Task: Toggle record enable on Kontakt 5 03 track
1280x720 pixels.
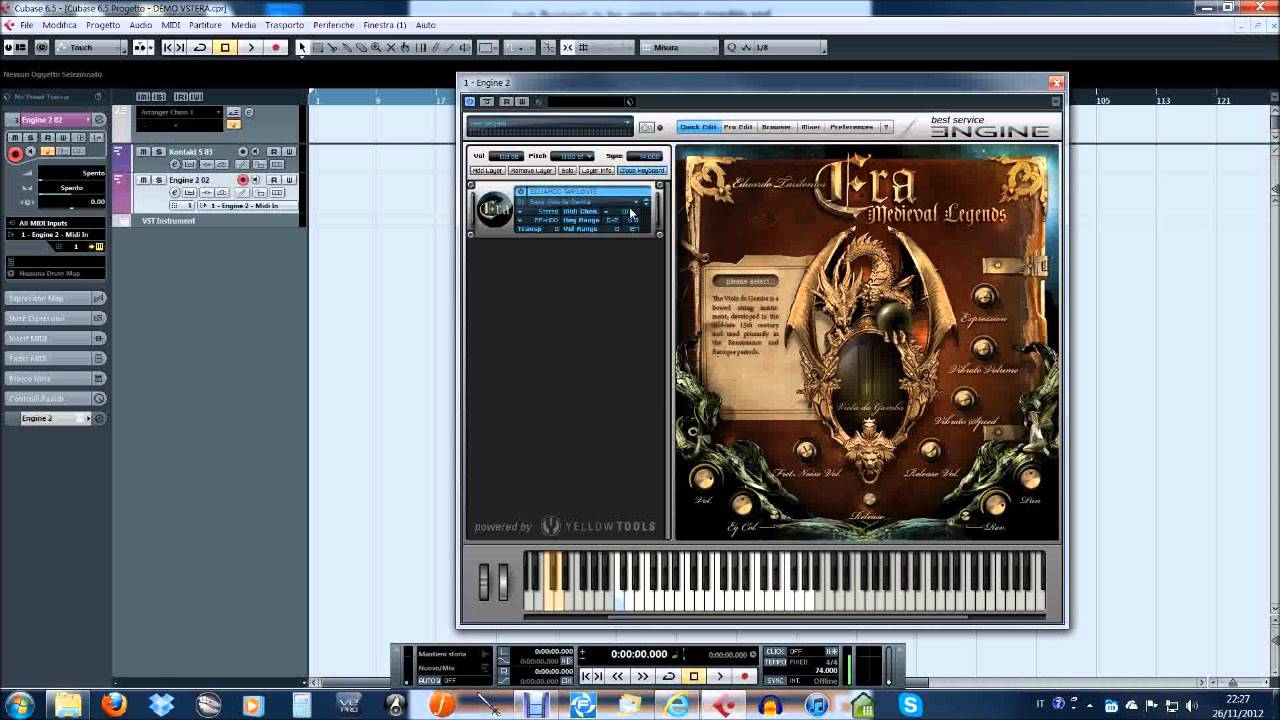Action: 243,152
